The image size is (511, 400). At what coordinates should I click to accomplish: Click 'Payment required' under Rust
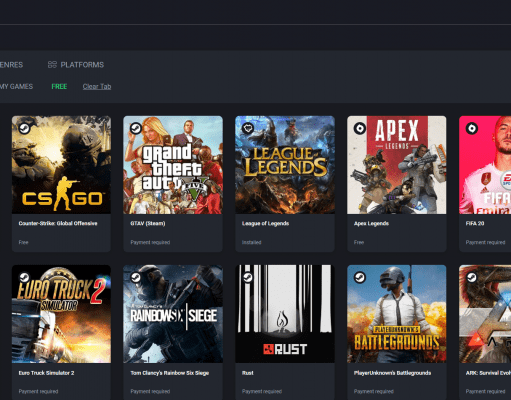(x=262, y=391)
